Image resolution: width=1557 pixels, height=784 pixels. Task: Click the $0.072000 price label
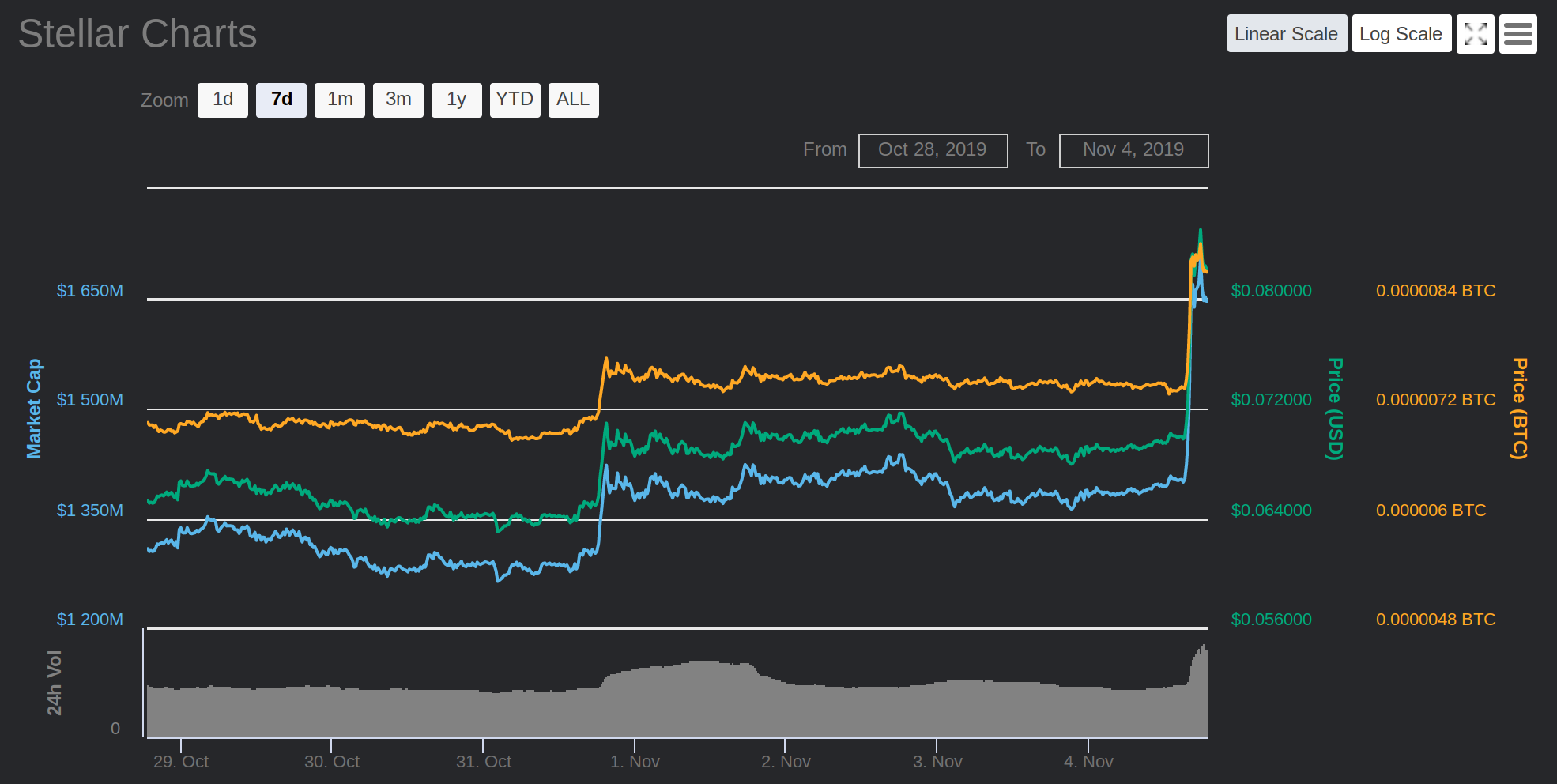[1272, 400]
